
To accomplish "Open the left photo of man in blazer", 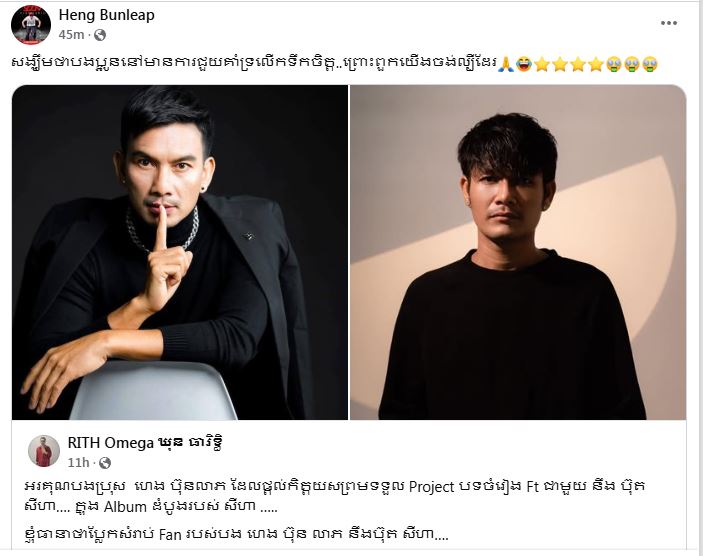I will [x=180, y=252].
